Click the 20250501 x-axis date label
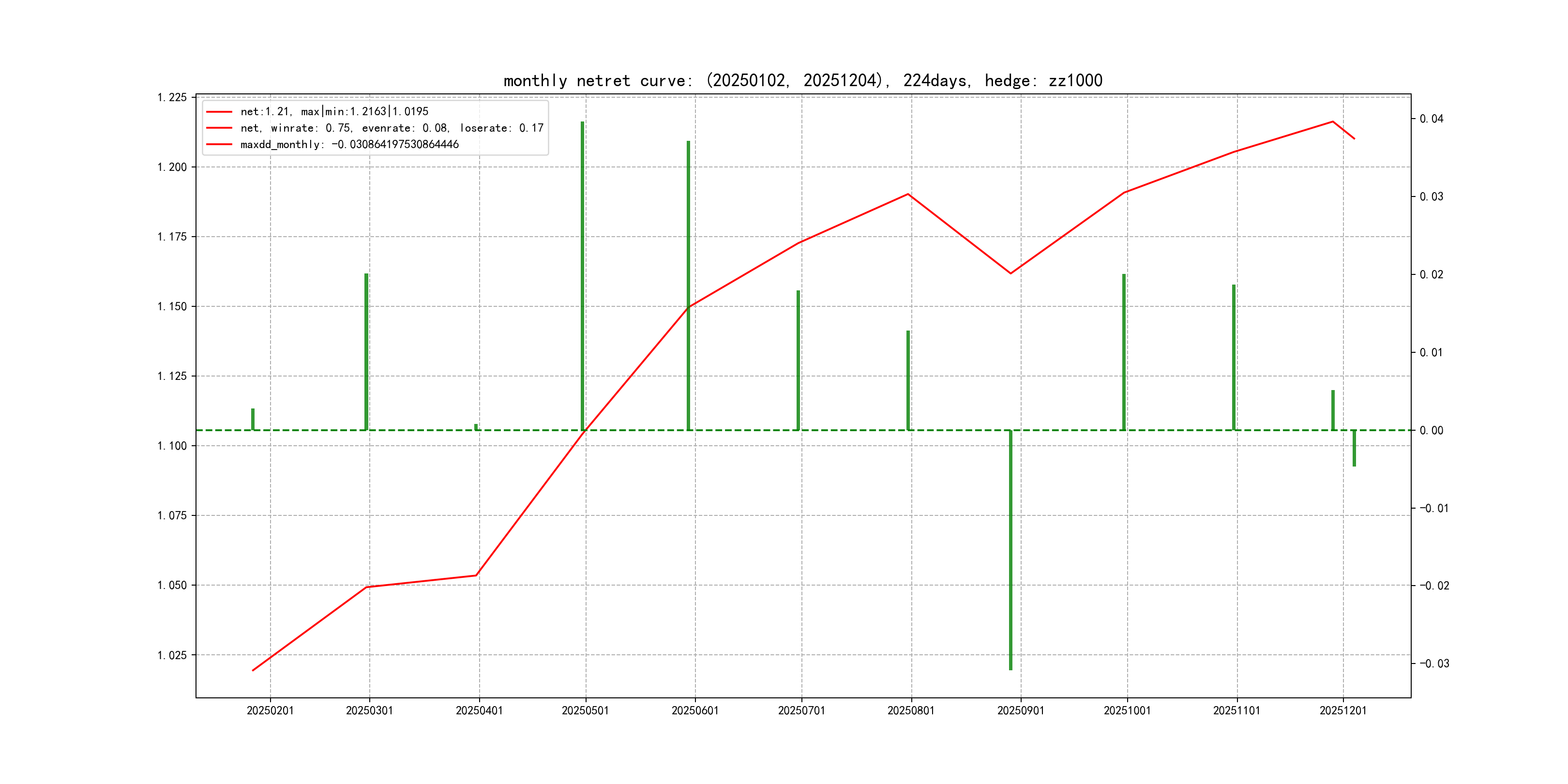Viewport: 1568px width, 784px height. [585, 710]
